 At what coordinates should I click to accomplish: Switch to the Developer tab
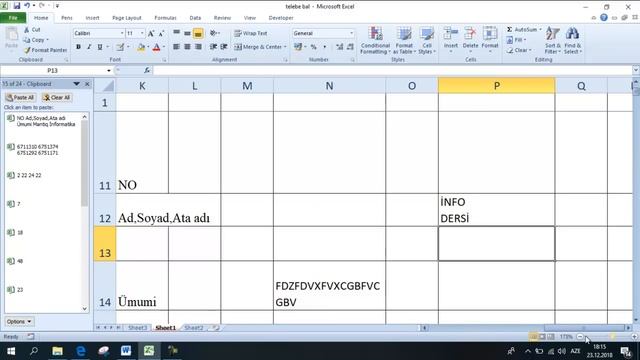[281, 18]
